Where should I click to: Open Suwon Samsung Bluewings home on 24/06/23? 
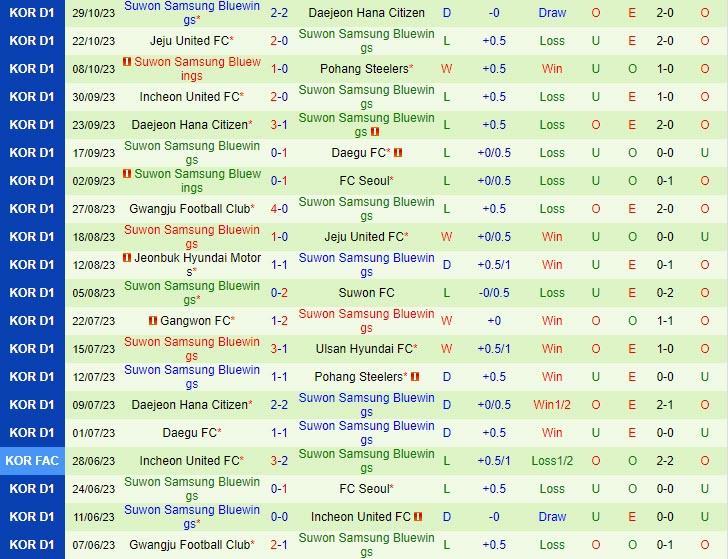click(x=192, y=489)
